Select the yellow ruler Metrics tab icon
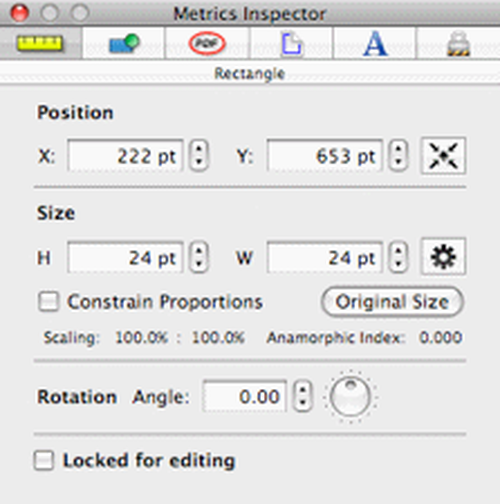The image size is (500, 504). click(x=40, y=44)
